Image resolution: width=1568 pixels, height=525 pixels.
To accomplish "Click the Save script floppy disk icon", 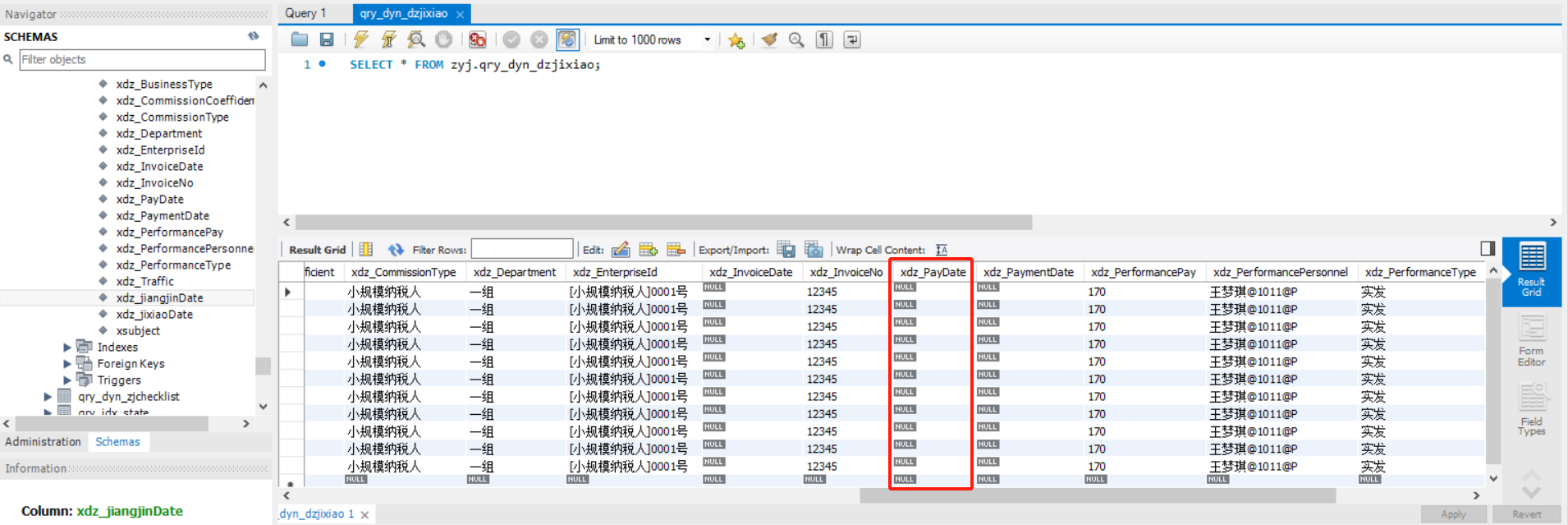I will (x=327, y=39).
